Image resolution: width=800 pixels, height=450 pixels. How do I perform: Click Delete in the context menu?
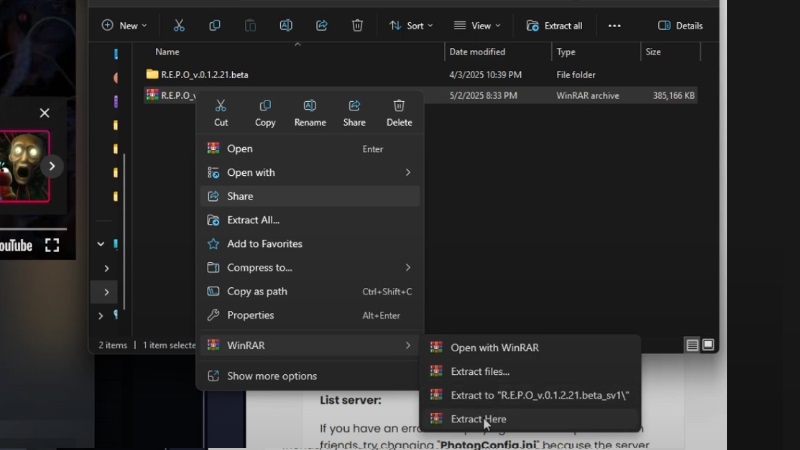tap(399, 113)
